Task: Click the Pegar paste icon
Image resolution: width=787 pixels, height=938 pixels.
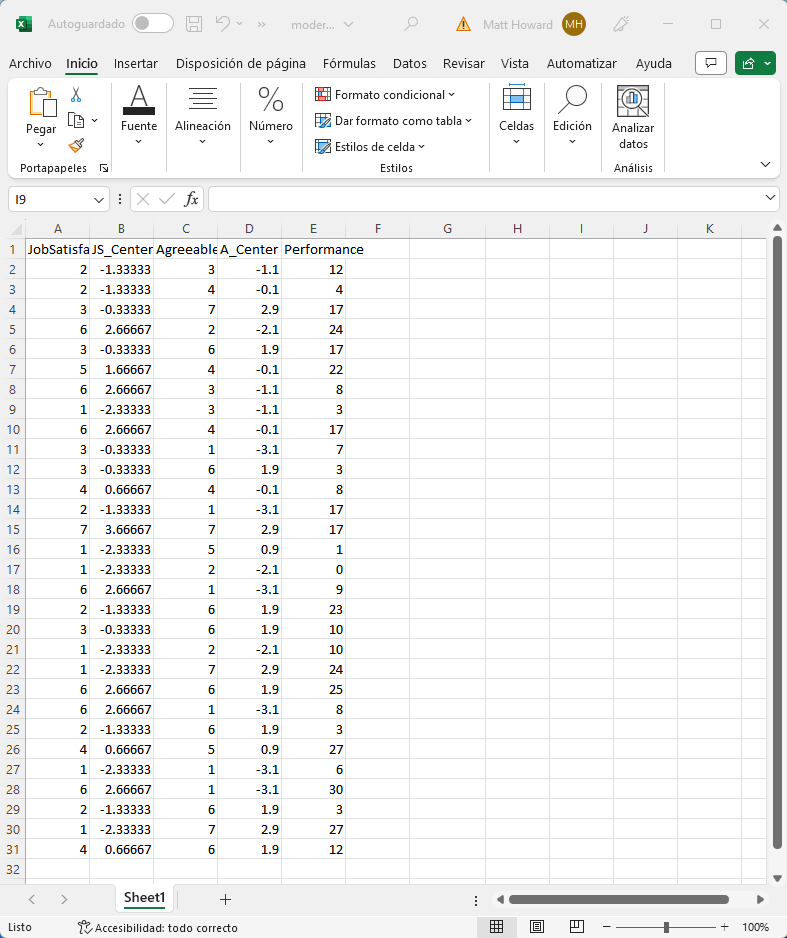Action: pyautogui.click(x=41, y=103)
